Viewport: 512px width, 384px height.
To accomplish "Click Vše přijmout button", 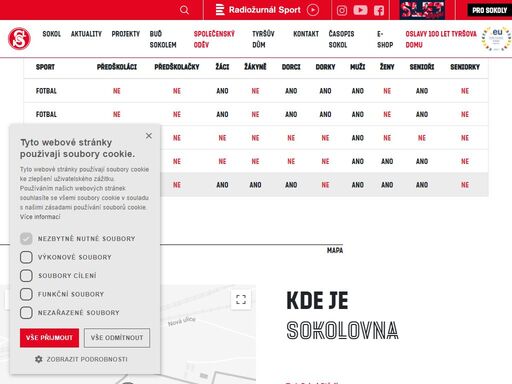I will point(49,338).
